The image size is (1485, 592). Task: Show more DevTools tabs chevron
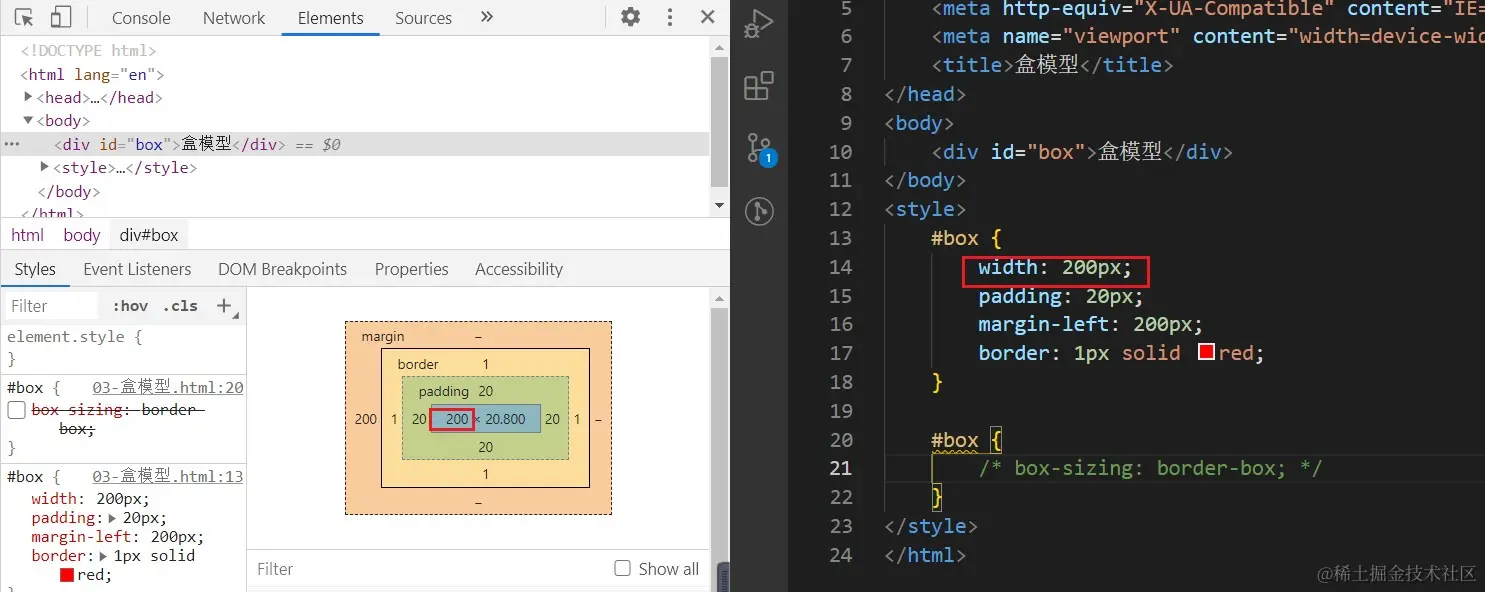pos(487,17)
